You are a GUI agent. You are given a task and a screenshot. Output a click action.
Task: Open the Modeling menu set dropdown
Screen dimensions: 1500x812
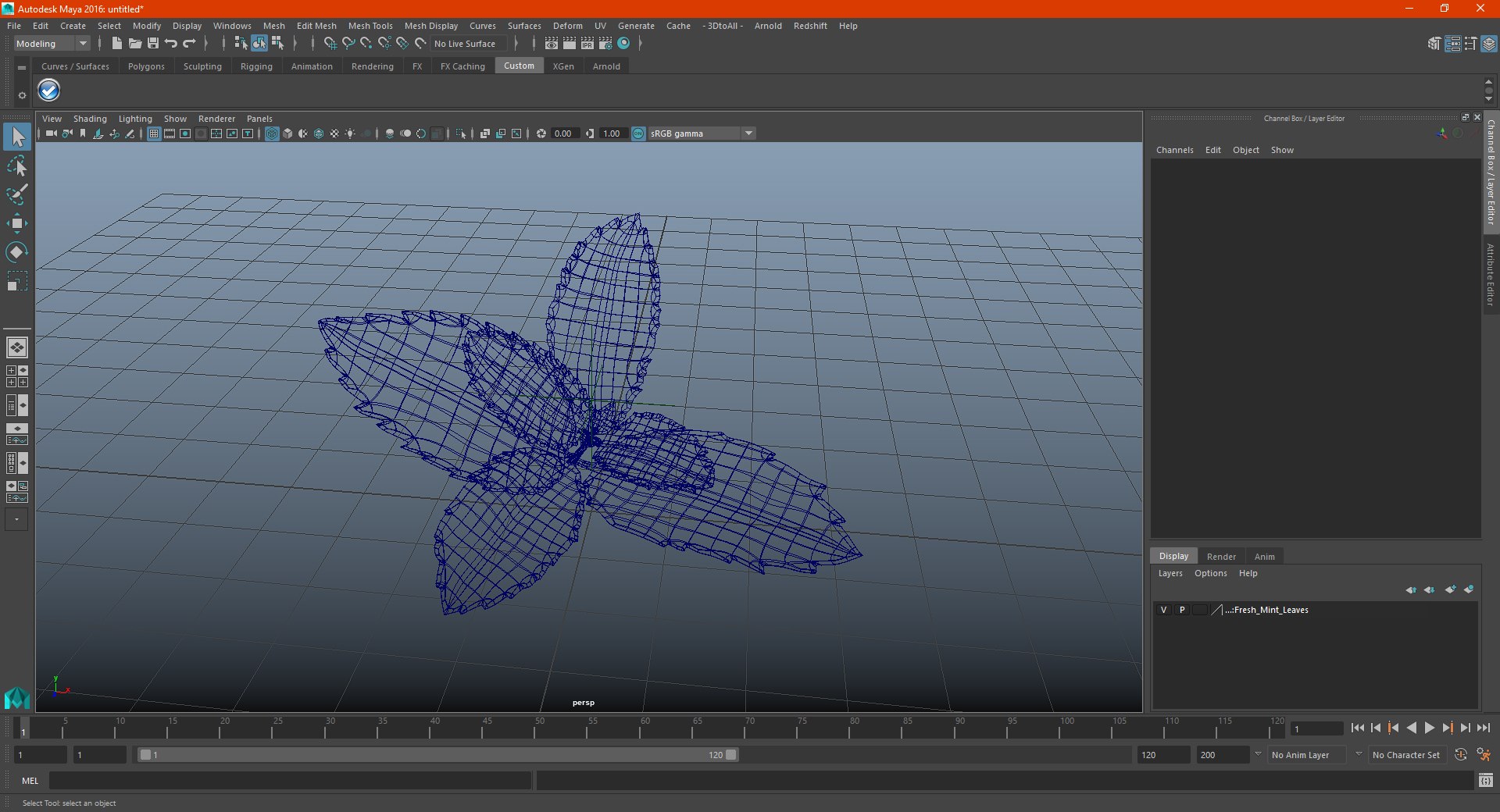click(52, 44)
